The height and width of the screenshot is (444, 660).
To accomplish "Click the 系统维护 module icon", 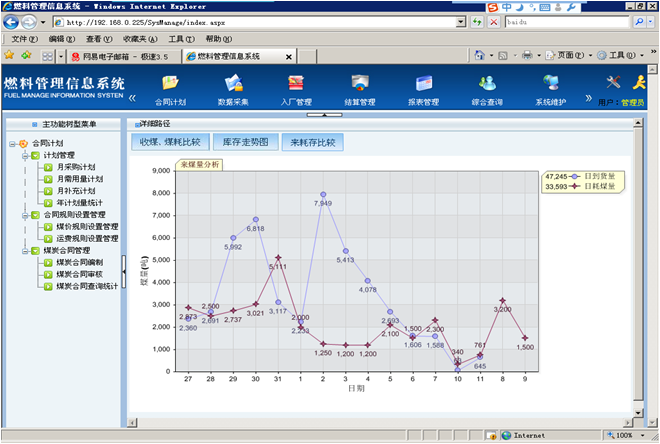I will (550, 84).
